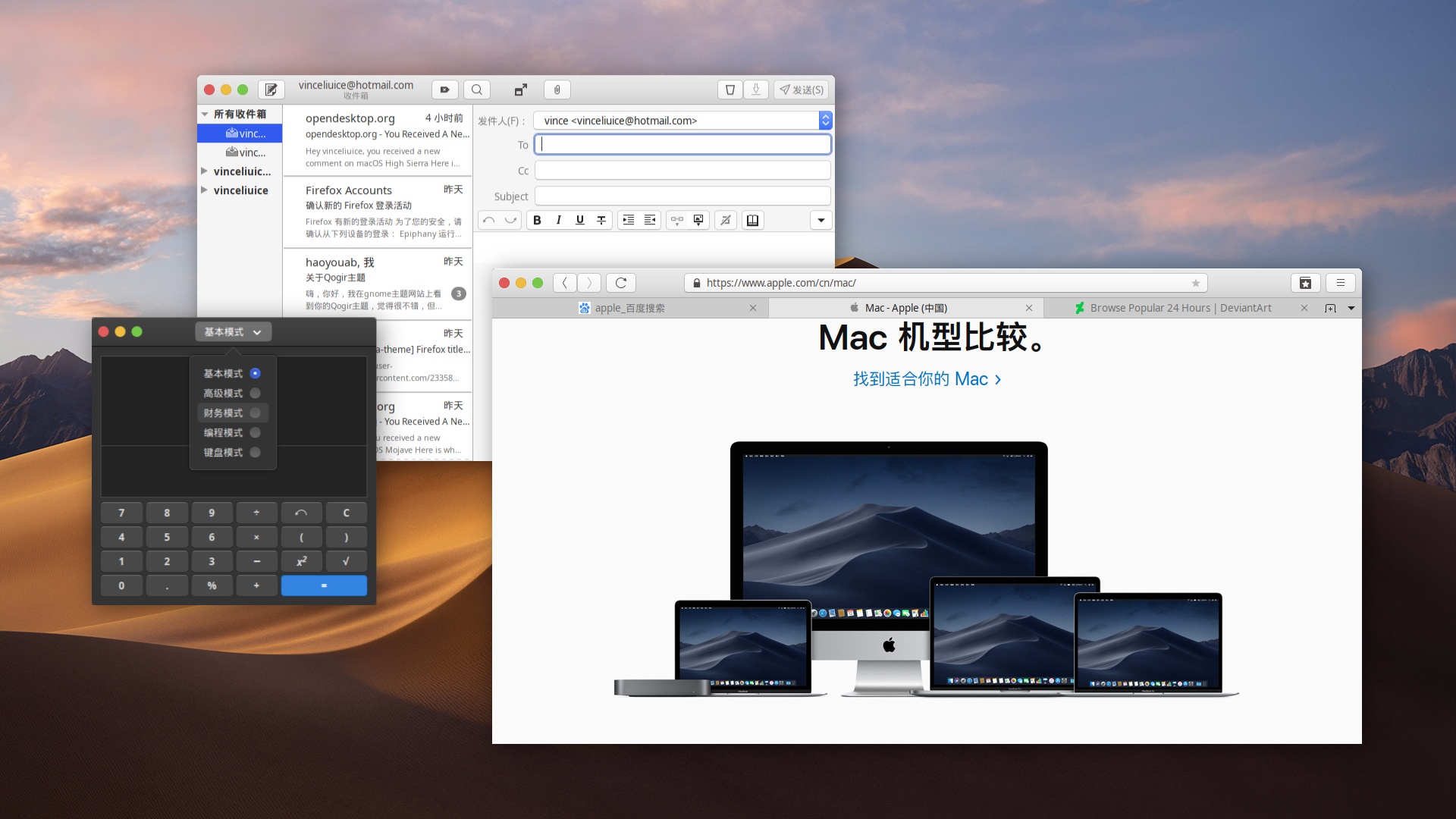Viewport: 1456px width, 819px height.
Task: Click the square root function icon on calculator
Action: pyautogui.click(x=345, y=560)
